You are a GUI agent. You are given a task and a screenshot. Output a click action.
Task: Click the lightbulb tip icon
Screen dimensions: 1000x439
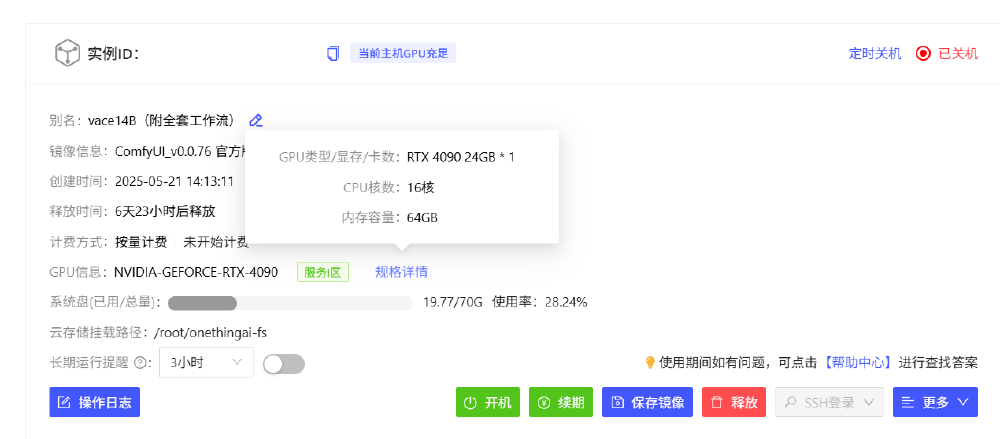click(x=650, y=363)
